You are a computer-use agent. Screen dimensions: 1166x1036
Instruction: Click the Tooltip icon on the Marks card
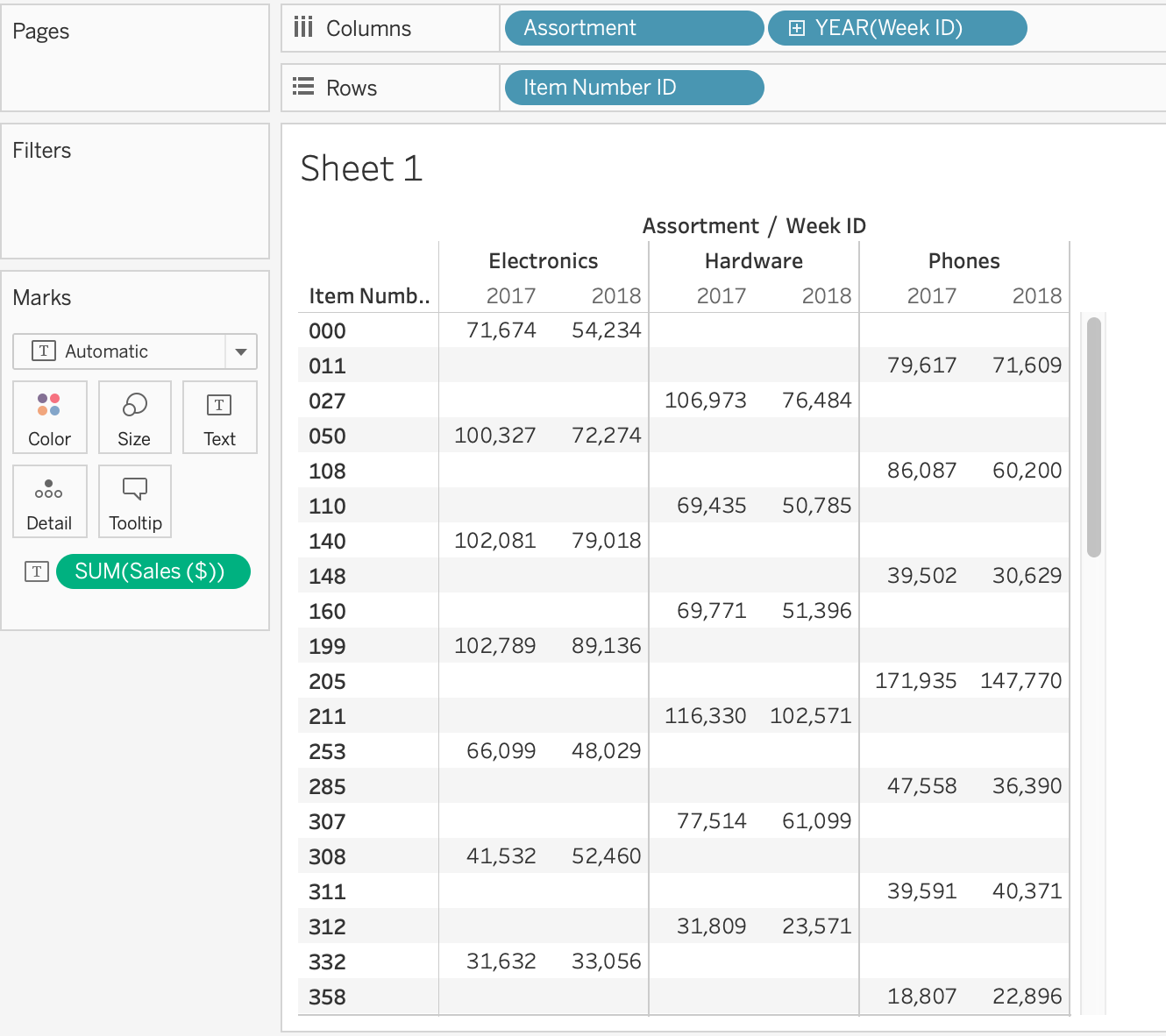click(134, 501)
